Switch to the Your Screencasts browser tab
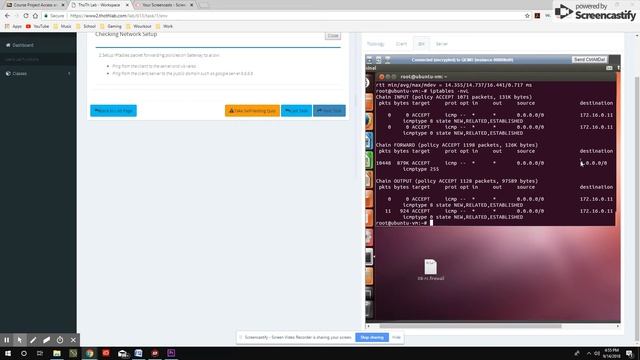 (163, 5)
